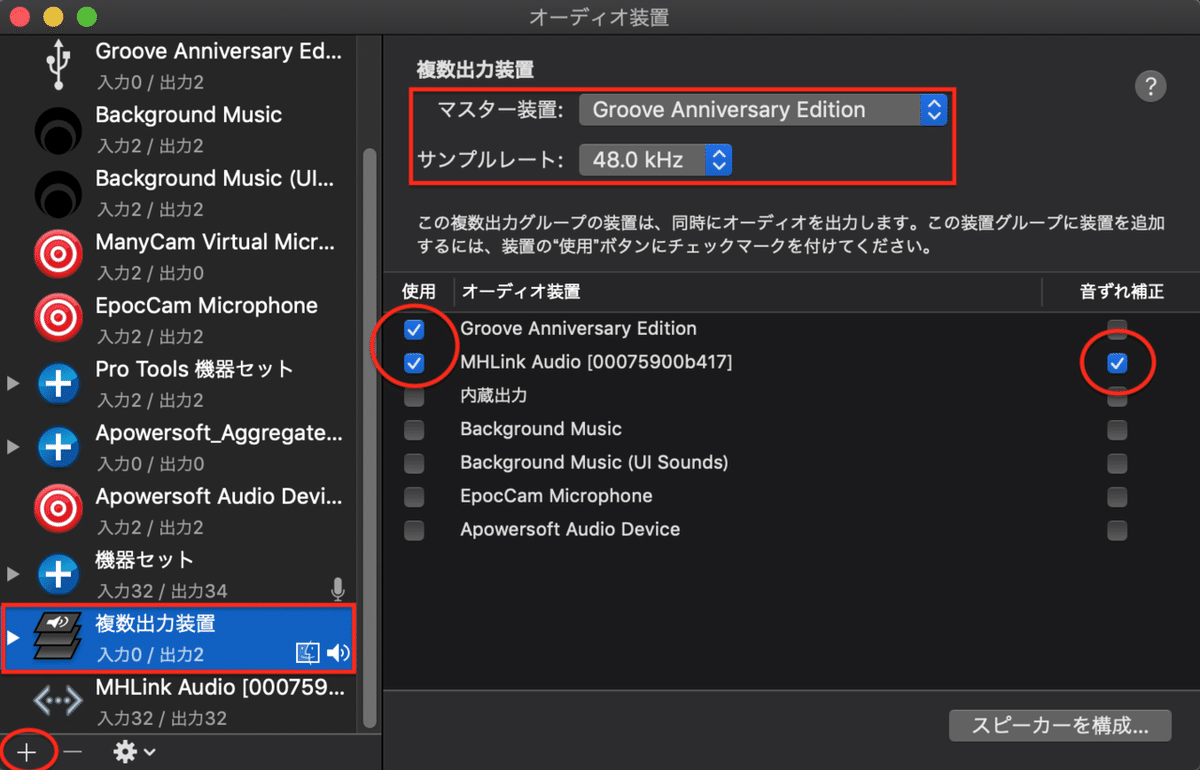Click the 使用 column header
The width and height of the screenshot is (1200, 770).
(419, 291)
